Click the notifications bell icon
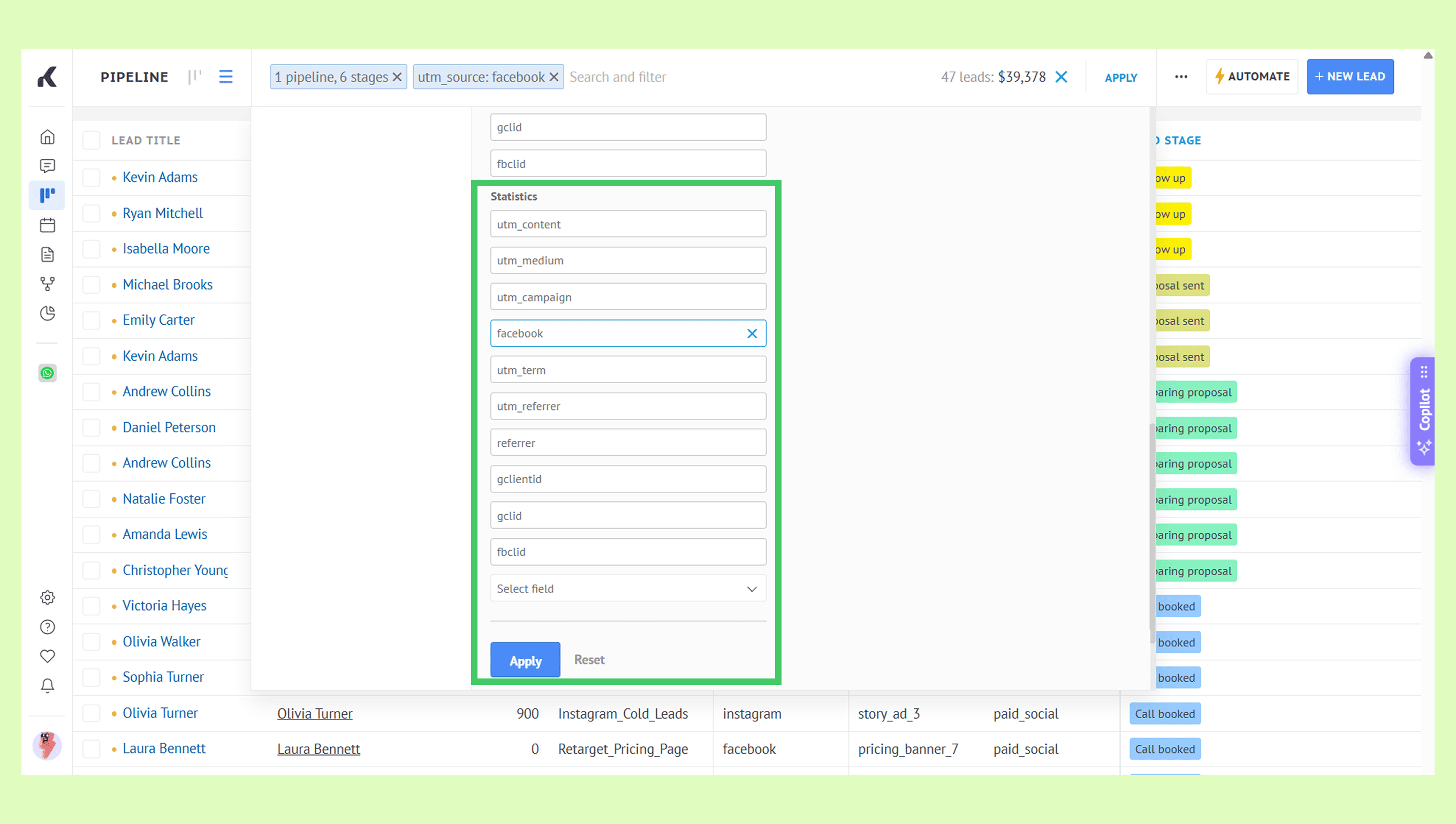The image size is (1456, 824). click(48, 686)
